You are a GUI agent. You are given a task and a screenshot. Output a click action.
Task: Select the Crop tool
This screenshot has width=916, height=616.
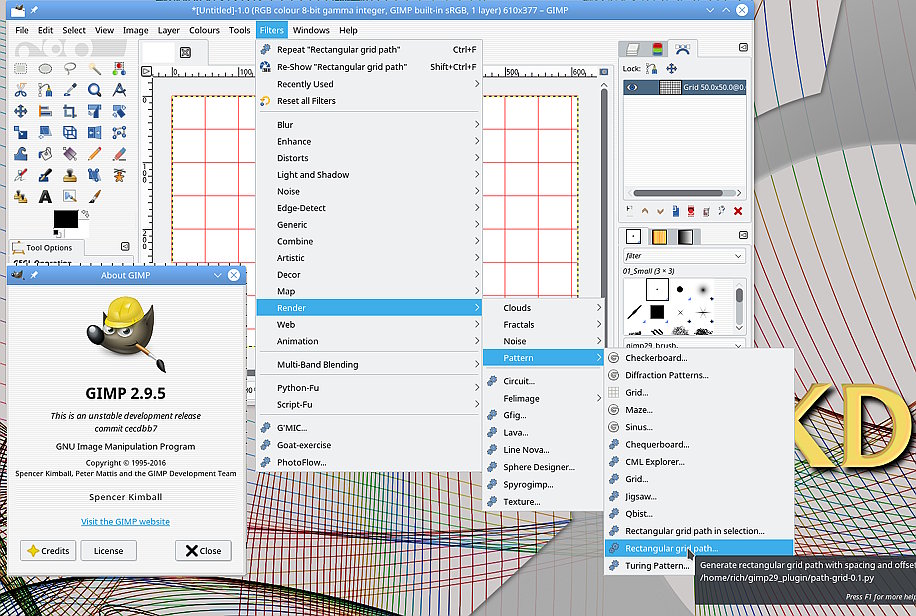point(70,111)
